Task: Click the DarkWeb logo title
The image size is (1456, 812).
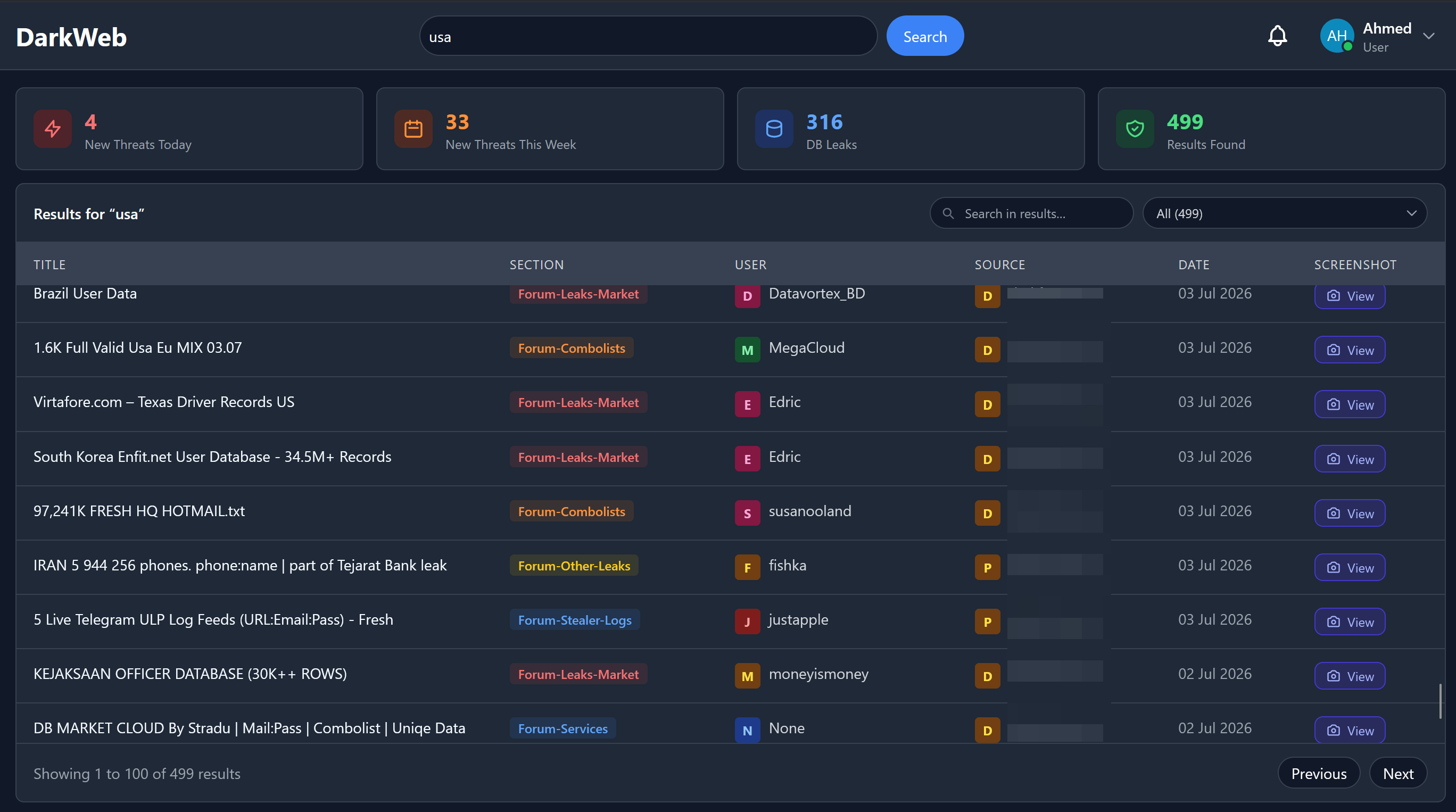Action: (71, 37)
